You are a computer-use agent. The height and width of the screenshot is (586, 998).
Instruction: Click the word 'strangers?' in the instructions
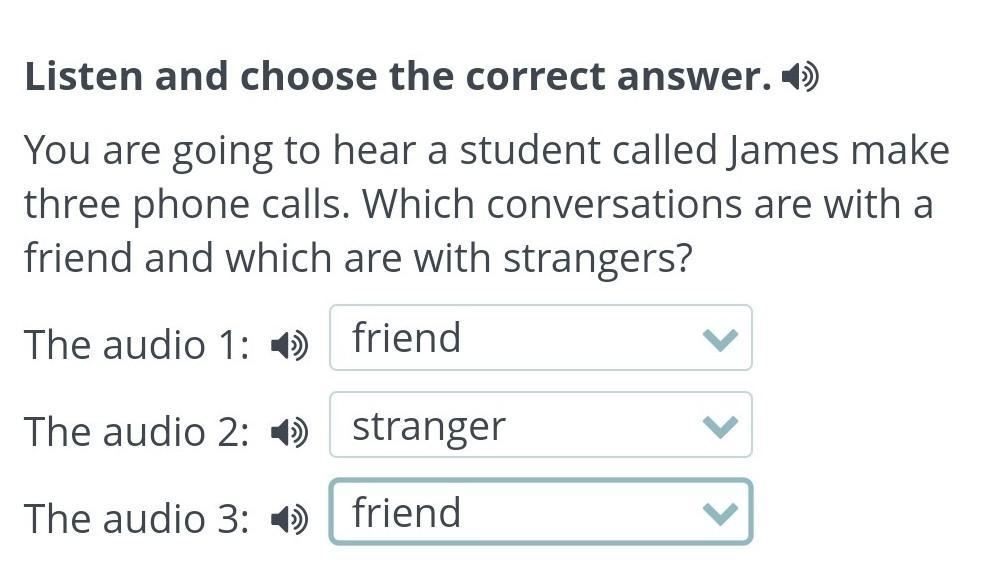click(x=597, y=260)
